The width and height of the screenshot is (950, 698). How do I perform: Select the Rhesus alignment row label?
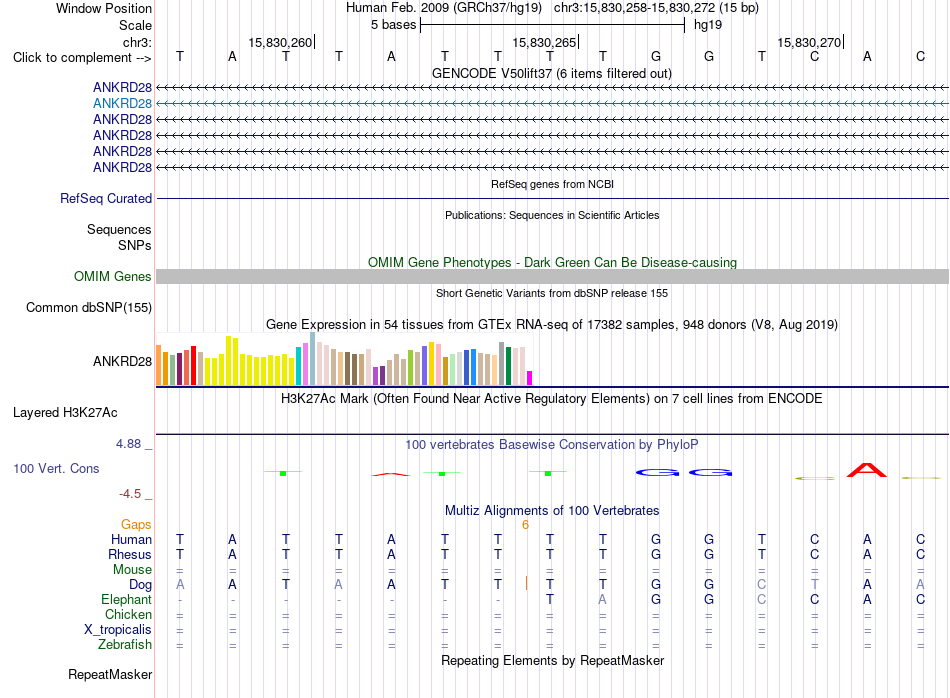pos(130,554)
